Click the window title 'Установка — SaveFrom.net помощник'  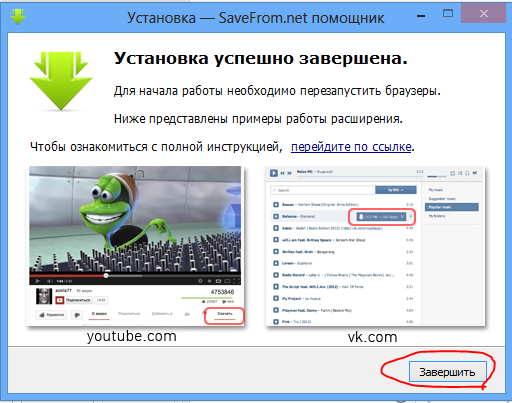256,18
